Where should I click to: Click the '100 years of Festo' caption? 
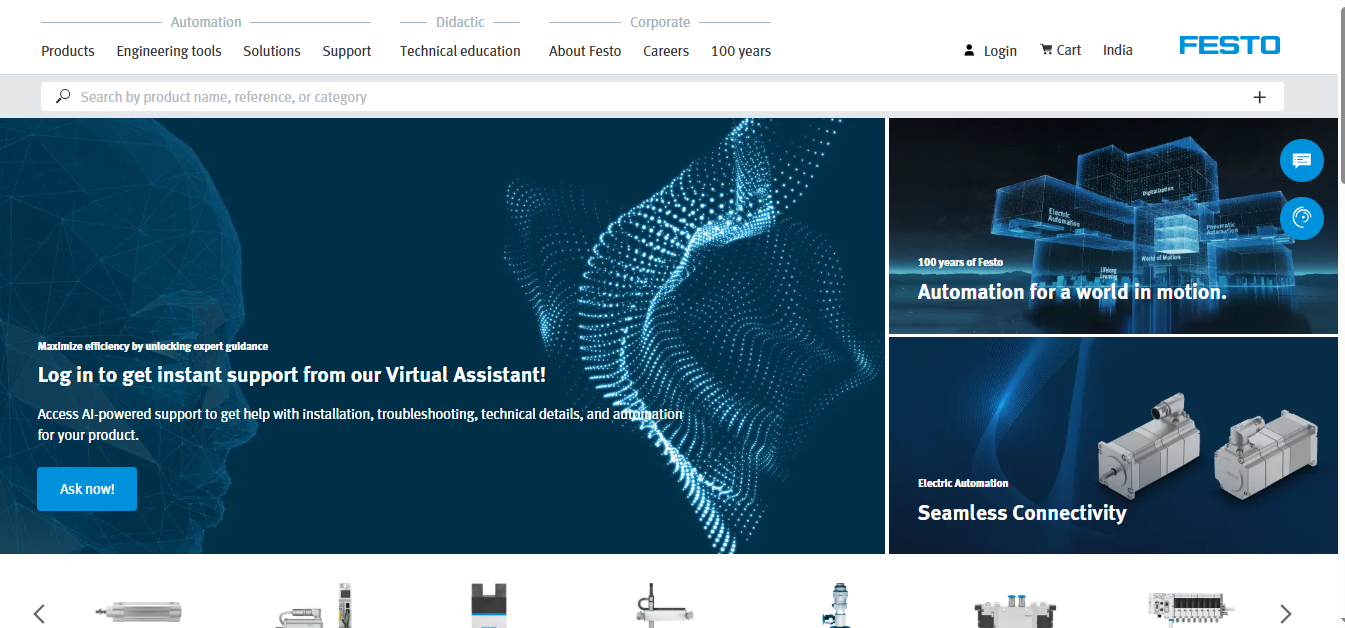coord(960,262)
